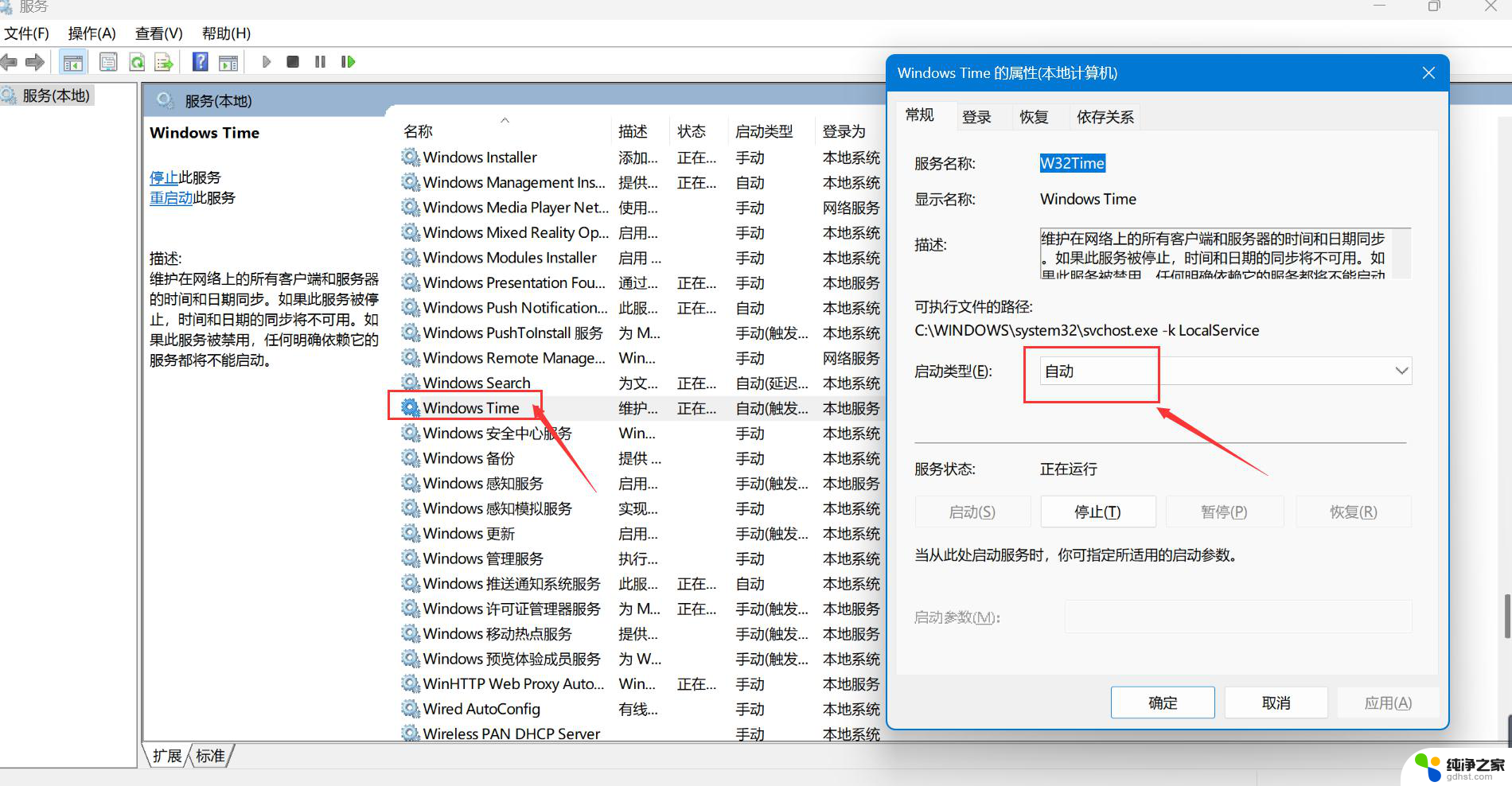This screenshot has width=1512, height=786.
Task: Switch to the 标准 view tab
Action: [x=210, y=756]
